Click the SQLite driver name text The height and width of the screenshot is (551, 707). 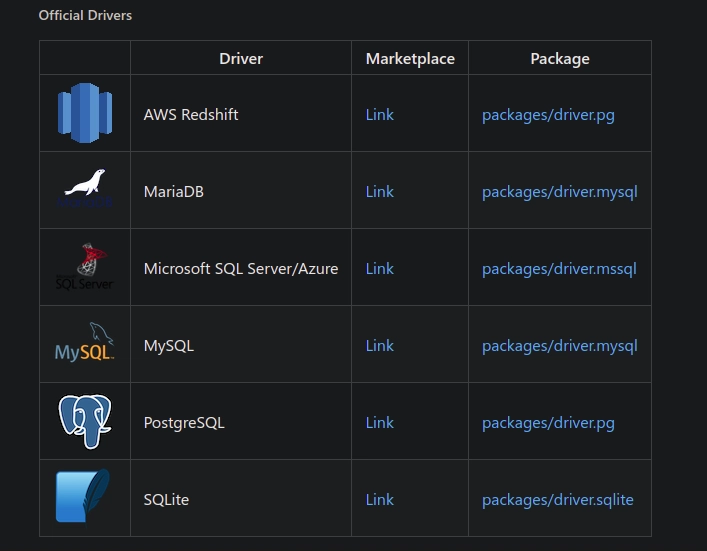click(x=166, y=500)
